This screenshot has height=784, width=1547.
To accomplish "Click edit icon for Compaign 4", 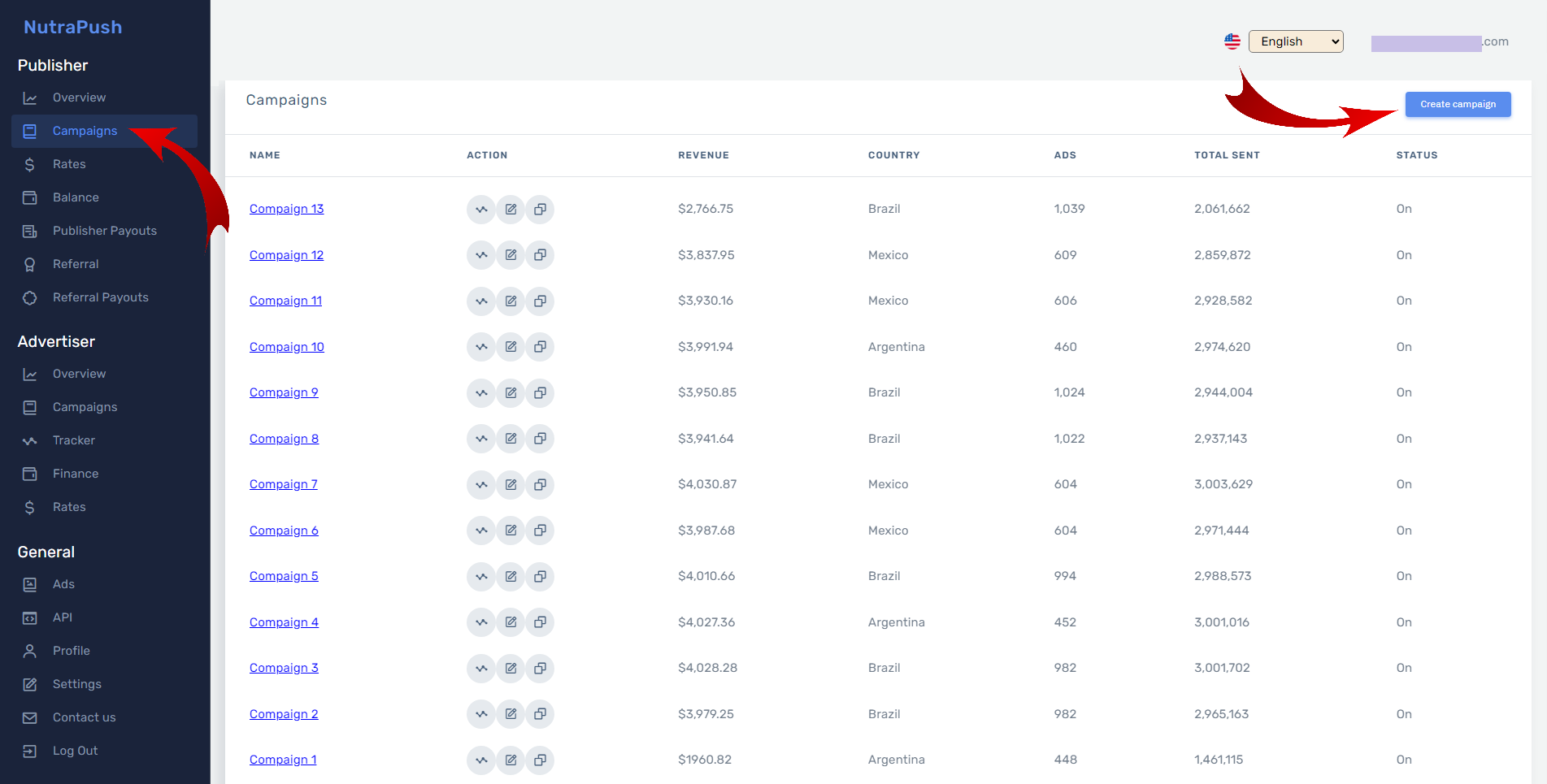I will (x=511, y=622).
